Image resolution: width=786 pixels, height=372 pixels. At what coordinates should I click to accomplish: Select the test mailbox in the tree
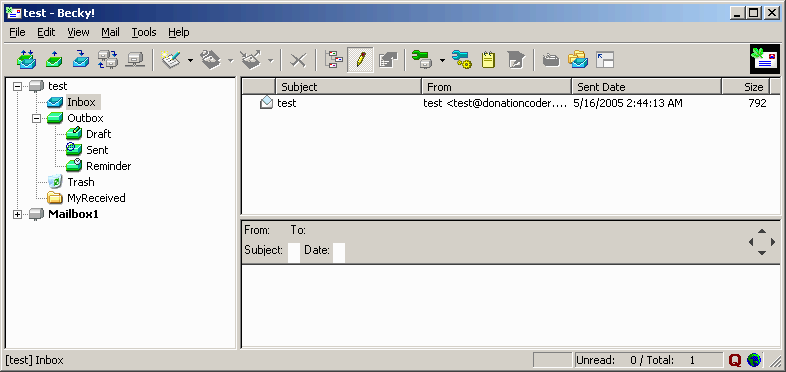click(57, 86)
